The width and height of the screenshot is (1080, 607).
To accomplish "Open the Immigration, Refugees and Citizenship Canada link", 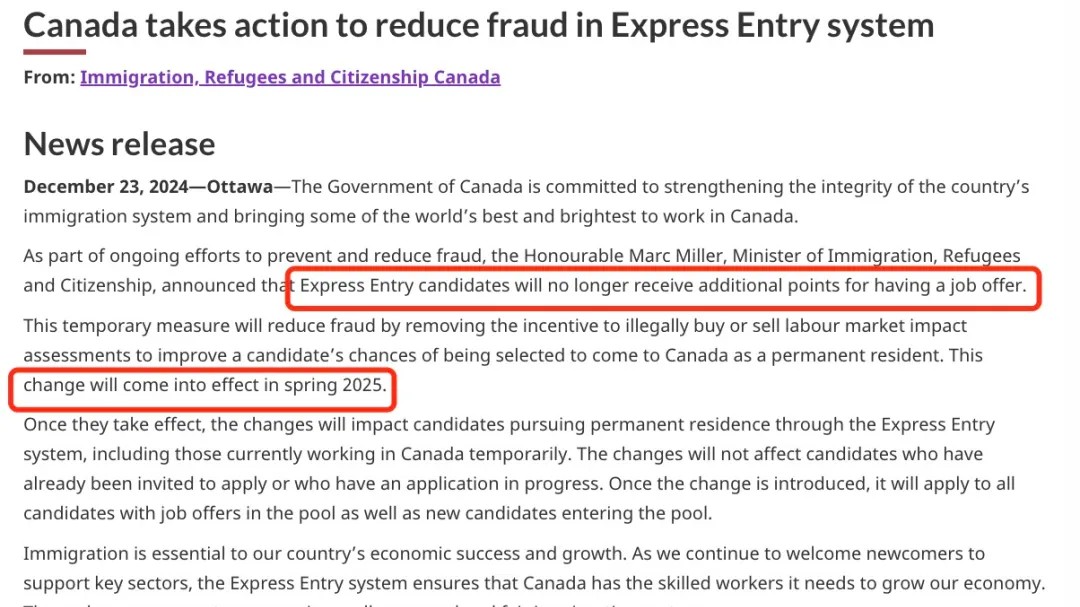I will tap(290, 77).
